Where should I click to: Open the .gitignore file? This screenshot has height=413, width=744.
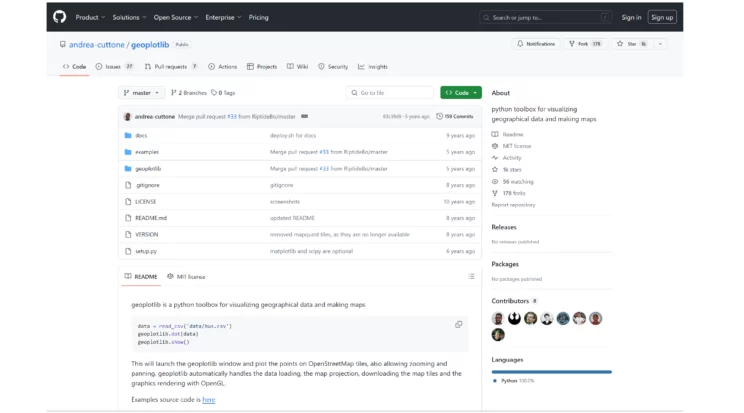148,185
